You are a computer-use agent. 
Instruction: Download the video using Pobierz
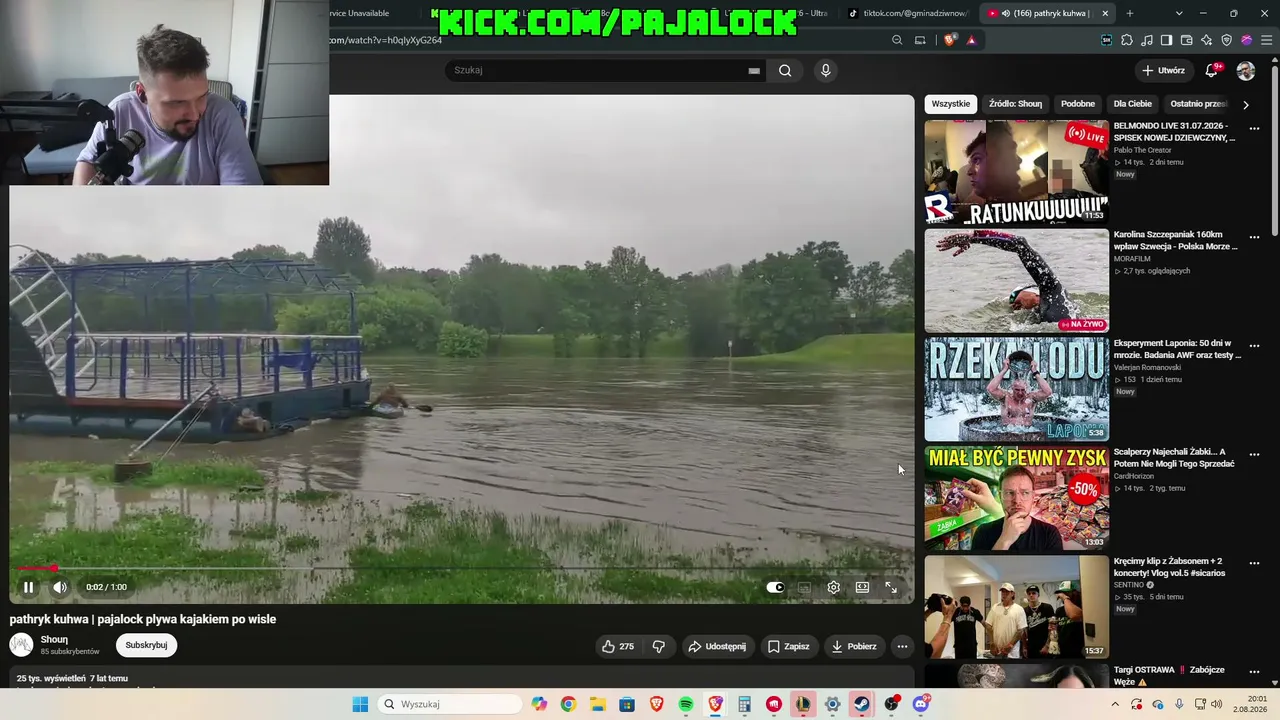(854, 646)
